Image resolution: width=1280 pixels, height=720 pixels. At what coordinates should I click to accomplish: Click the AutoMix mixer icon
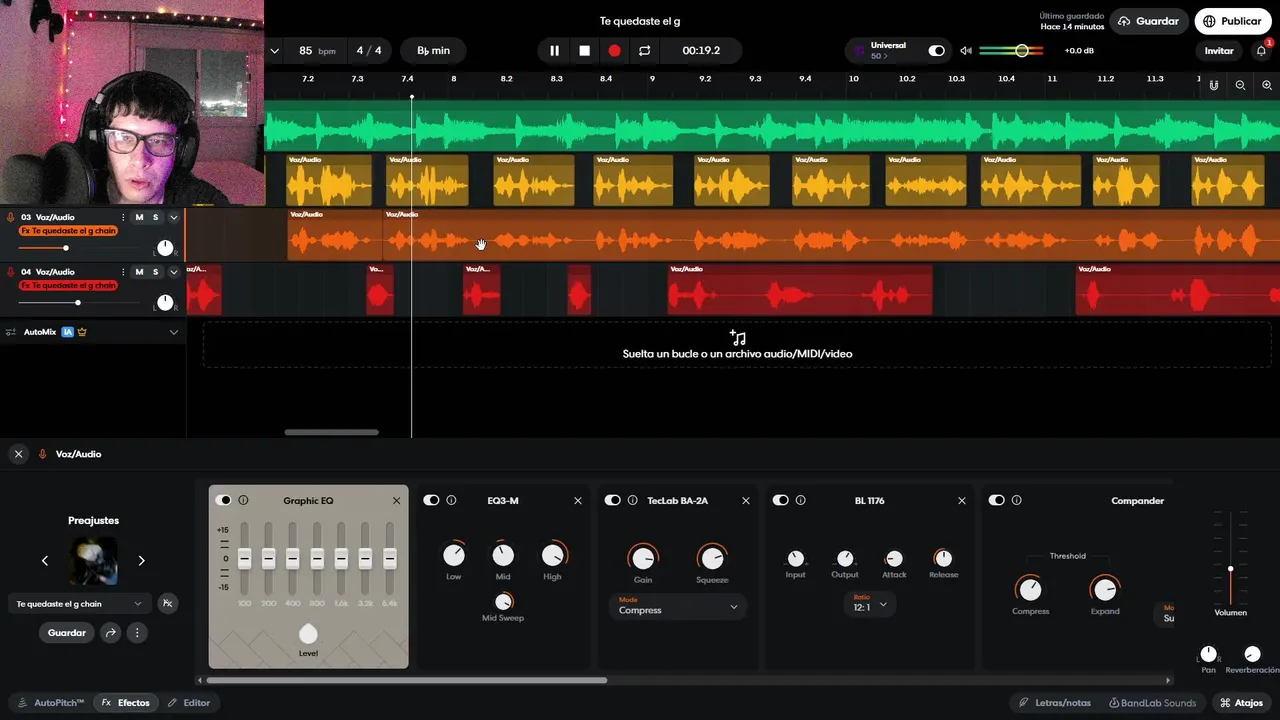click(11, 332)
